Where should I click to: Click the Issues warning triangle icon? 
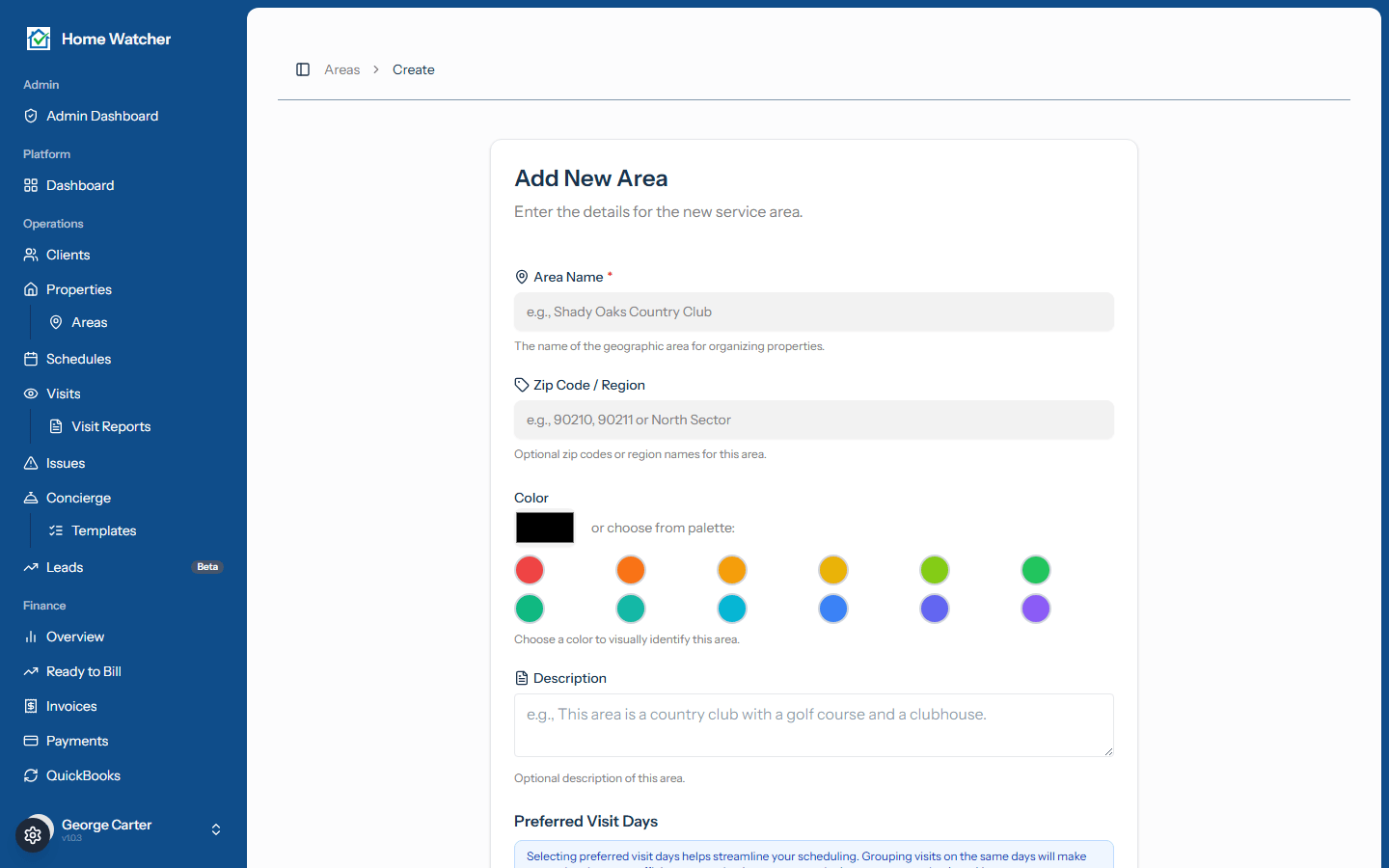[x=31, y=463]
